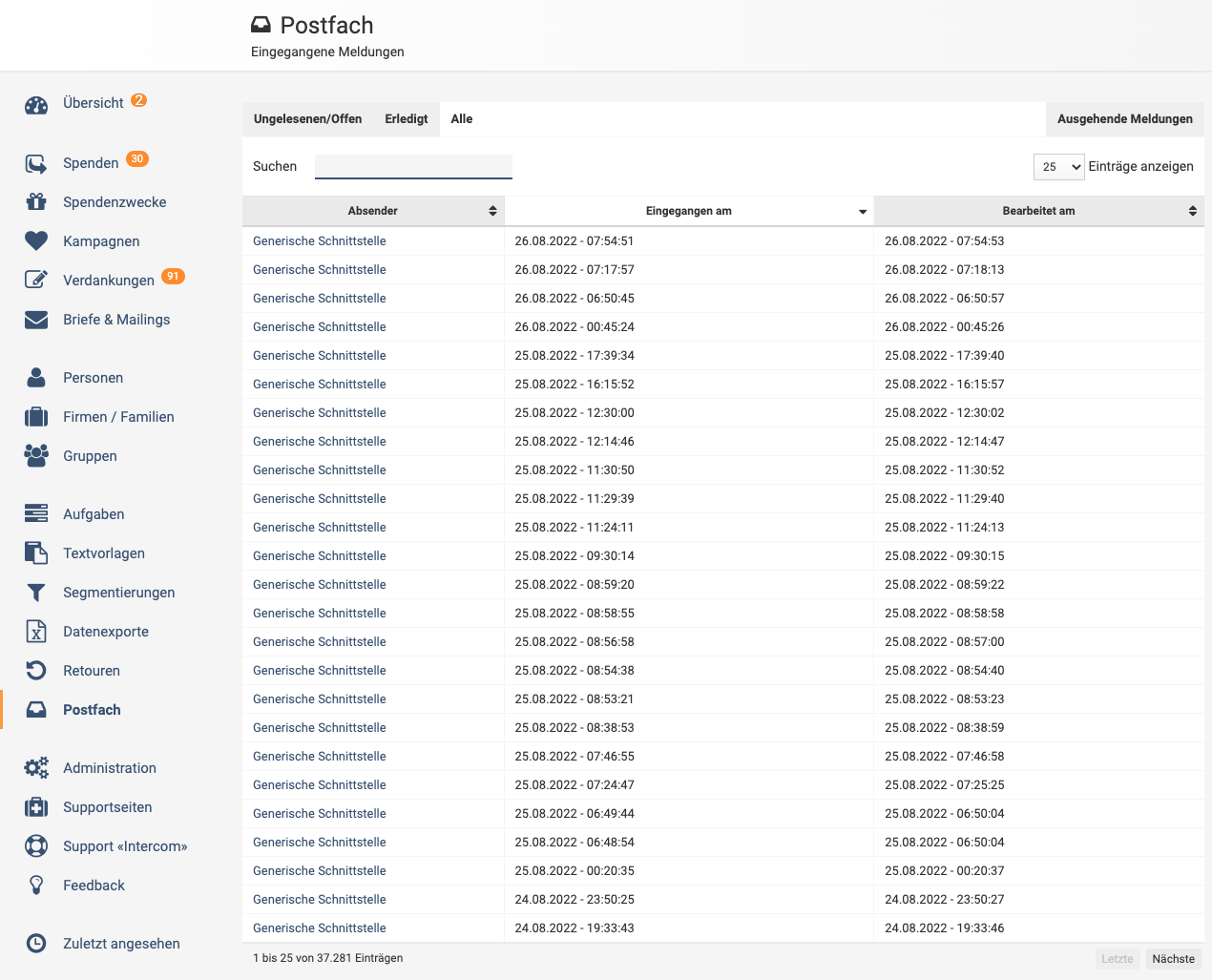Image resolution: width=1212 pixels, height=980 pixels.
Task: Open Datenexporte spreadsheet icon
Action: click(x=36, y=632)
